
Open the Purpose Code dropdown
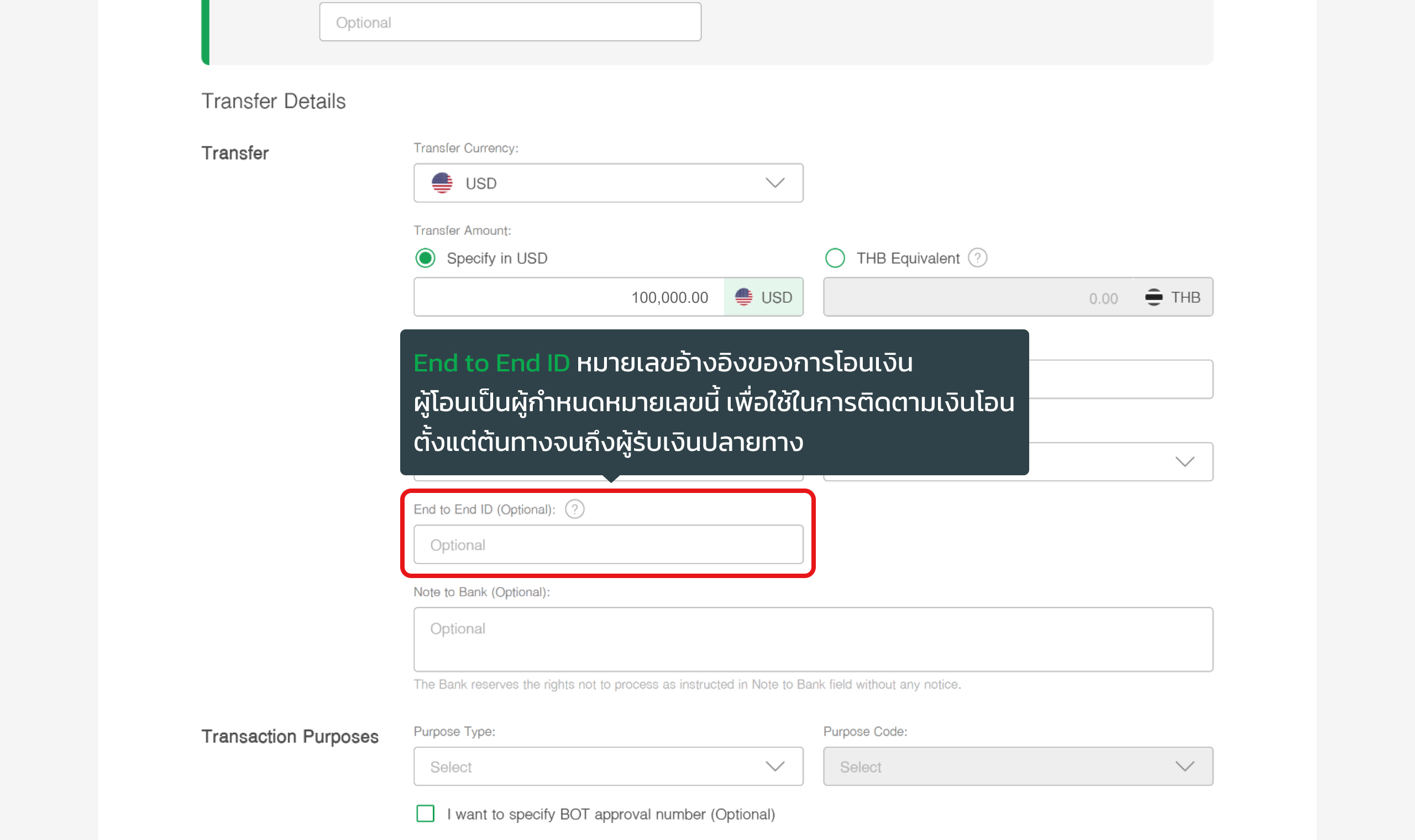click(x=1018, y=767)
